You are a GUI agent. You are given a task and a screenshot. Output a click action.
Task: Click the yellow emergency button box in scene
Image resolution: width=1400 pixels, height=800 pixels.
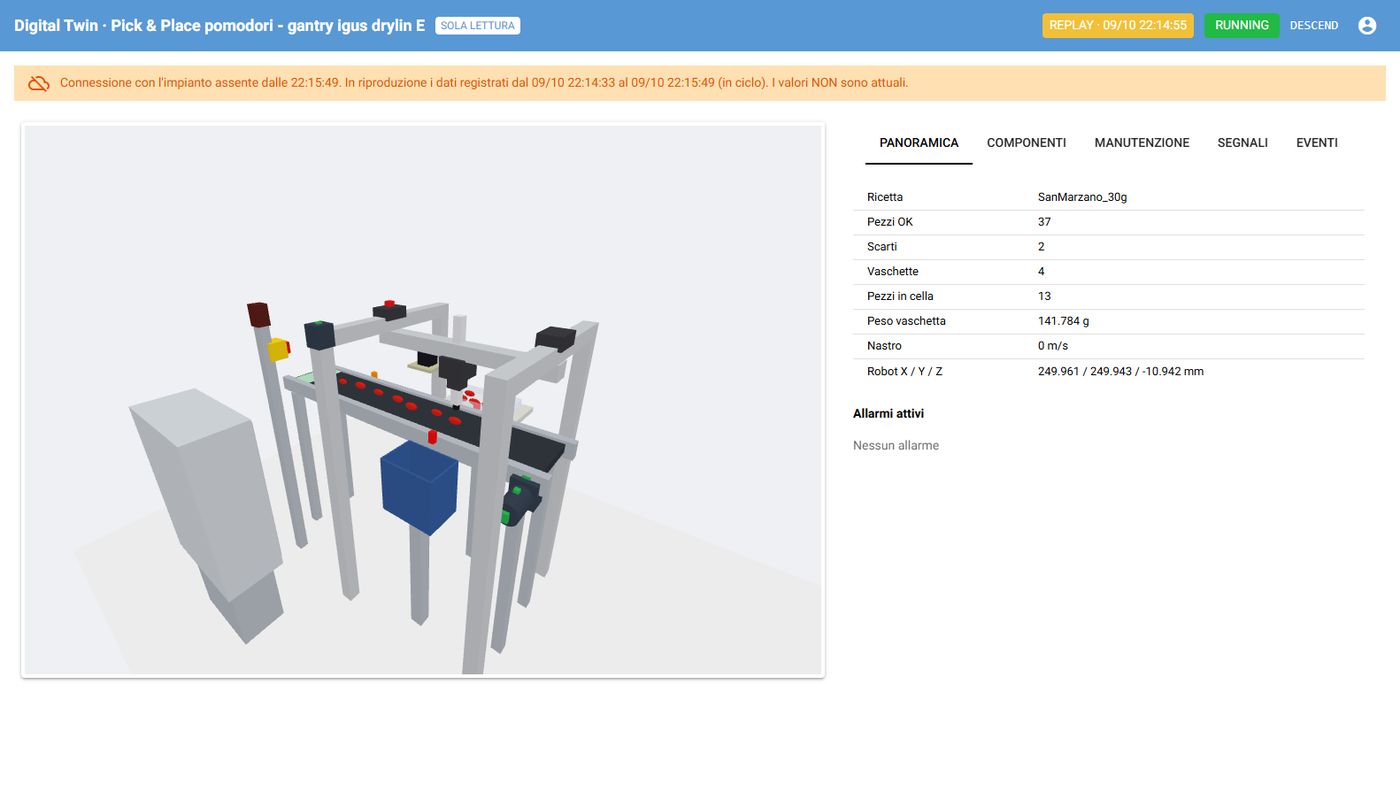(x=278, y=349)
